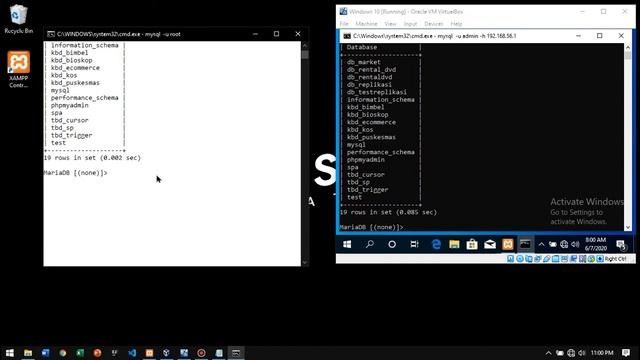The height and width of the screenshot is (360, 640).
Task: Open the red screen recorder taskbar icon
Action: pyautogui.click(x=201, y=353)
